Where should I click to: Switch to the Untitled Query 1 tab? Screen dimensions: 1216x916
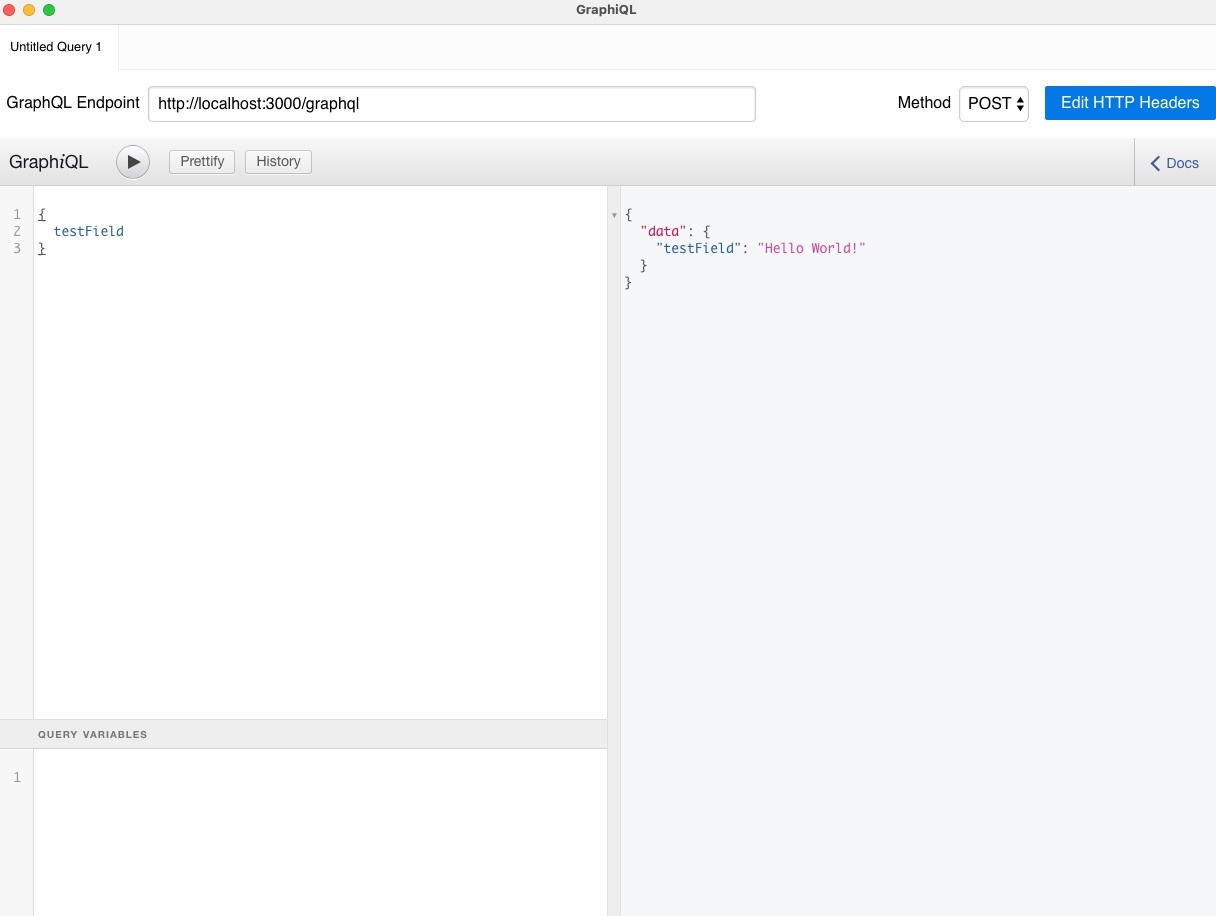[56, 46]
